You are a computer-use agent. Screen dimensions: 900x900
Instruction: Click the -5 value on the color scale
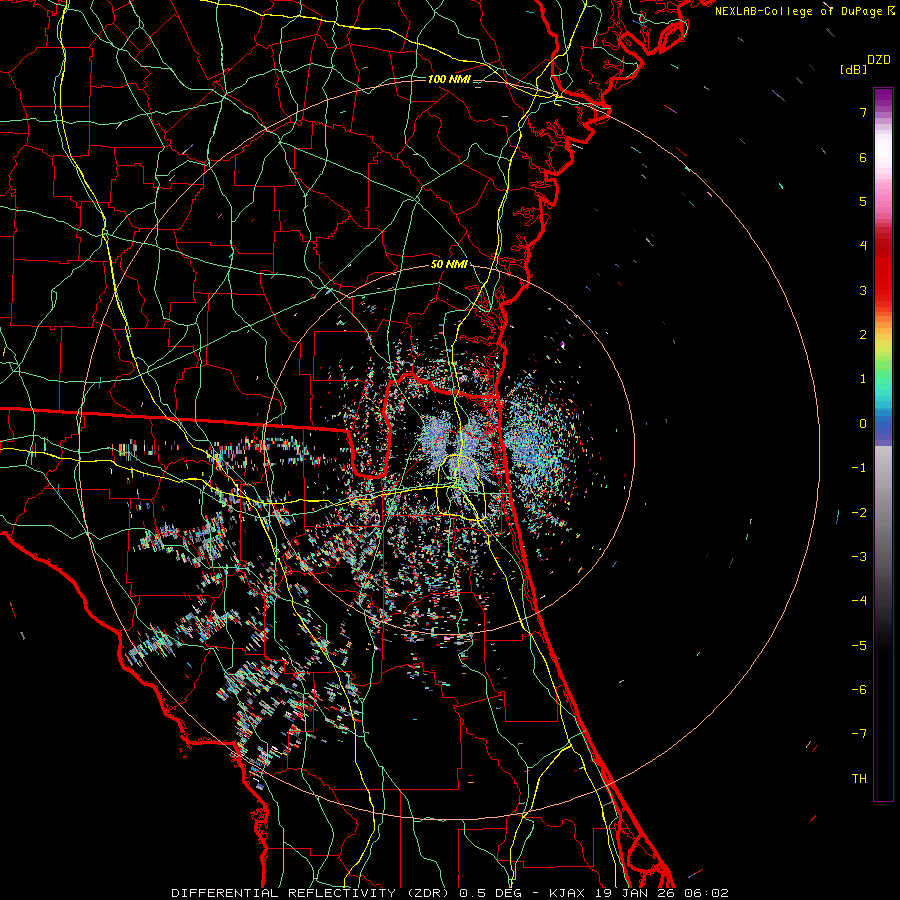tap(859, 646)
